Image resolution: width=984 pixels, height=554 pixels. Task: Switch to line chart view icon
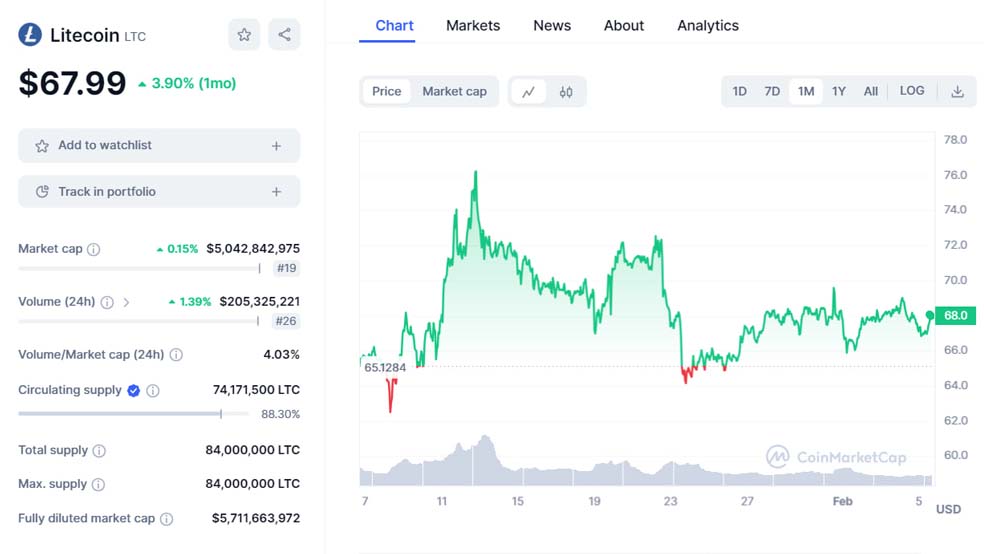(x=528, y=92)
